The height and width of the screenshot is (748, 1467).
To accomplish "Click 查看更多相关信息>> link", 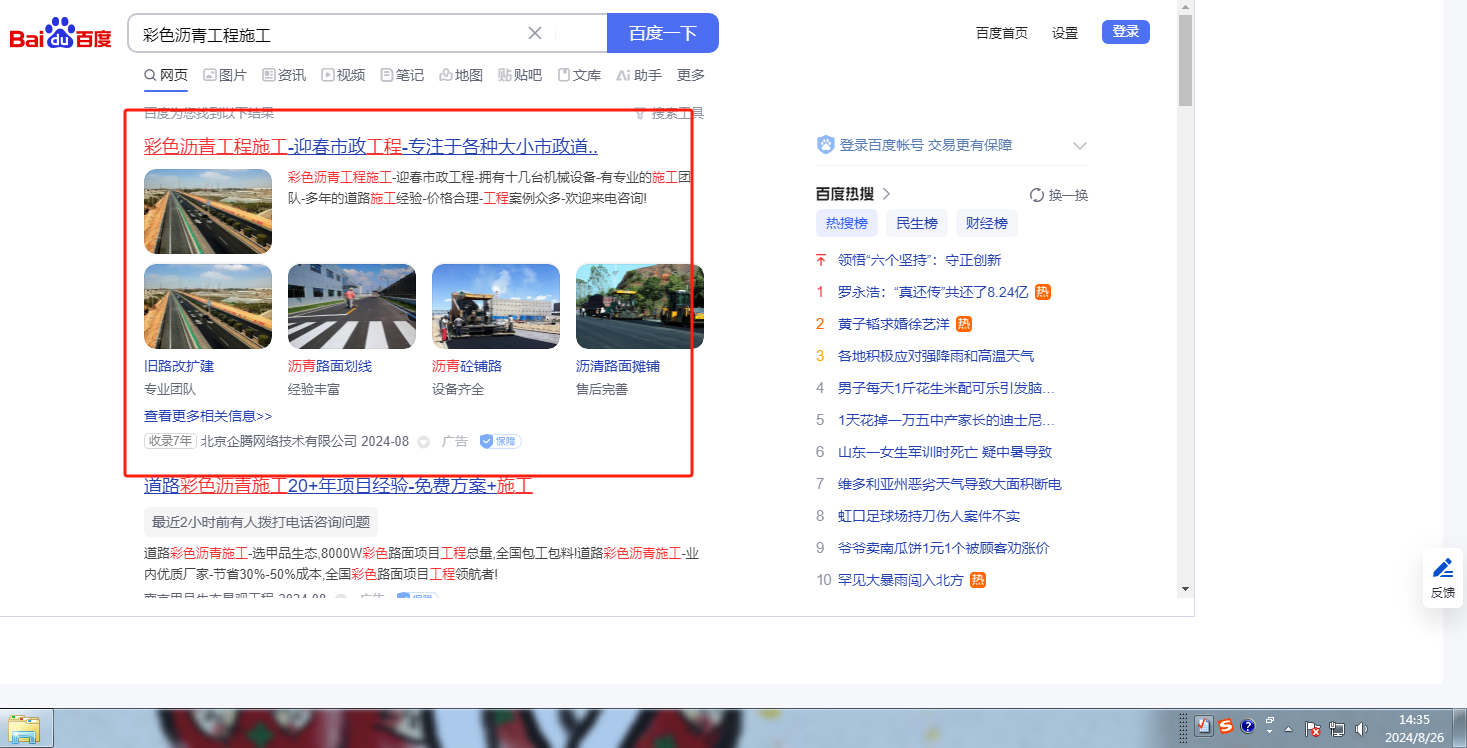I will pyautogui.click(x=208, y=416).
